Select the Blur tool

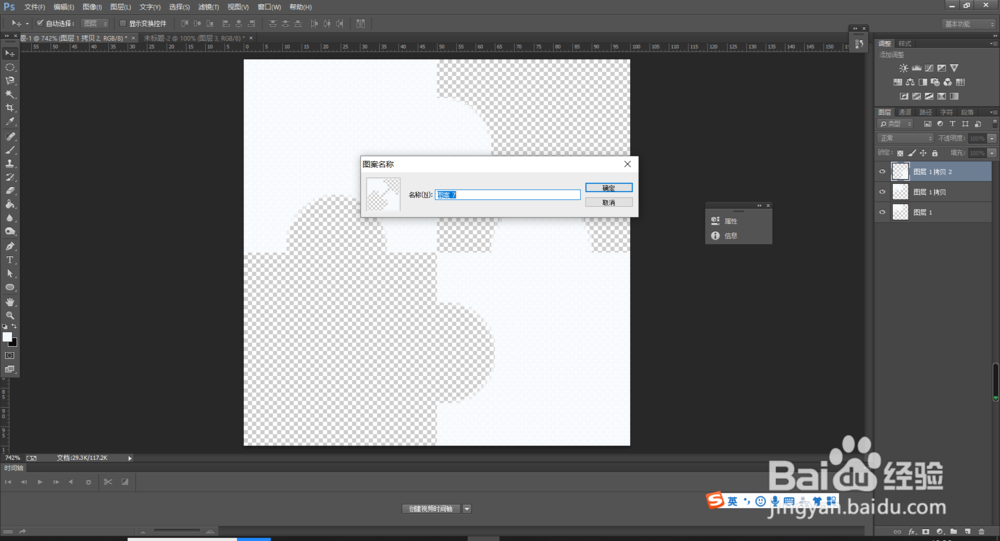(x=10, y=218)
